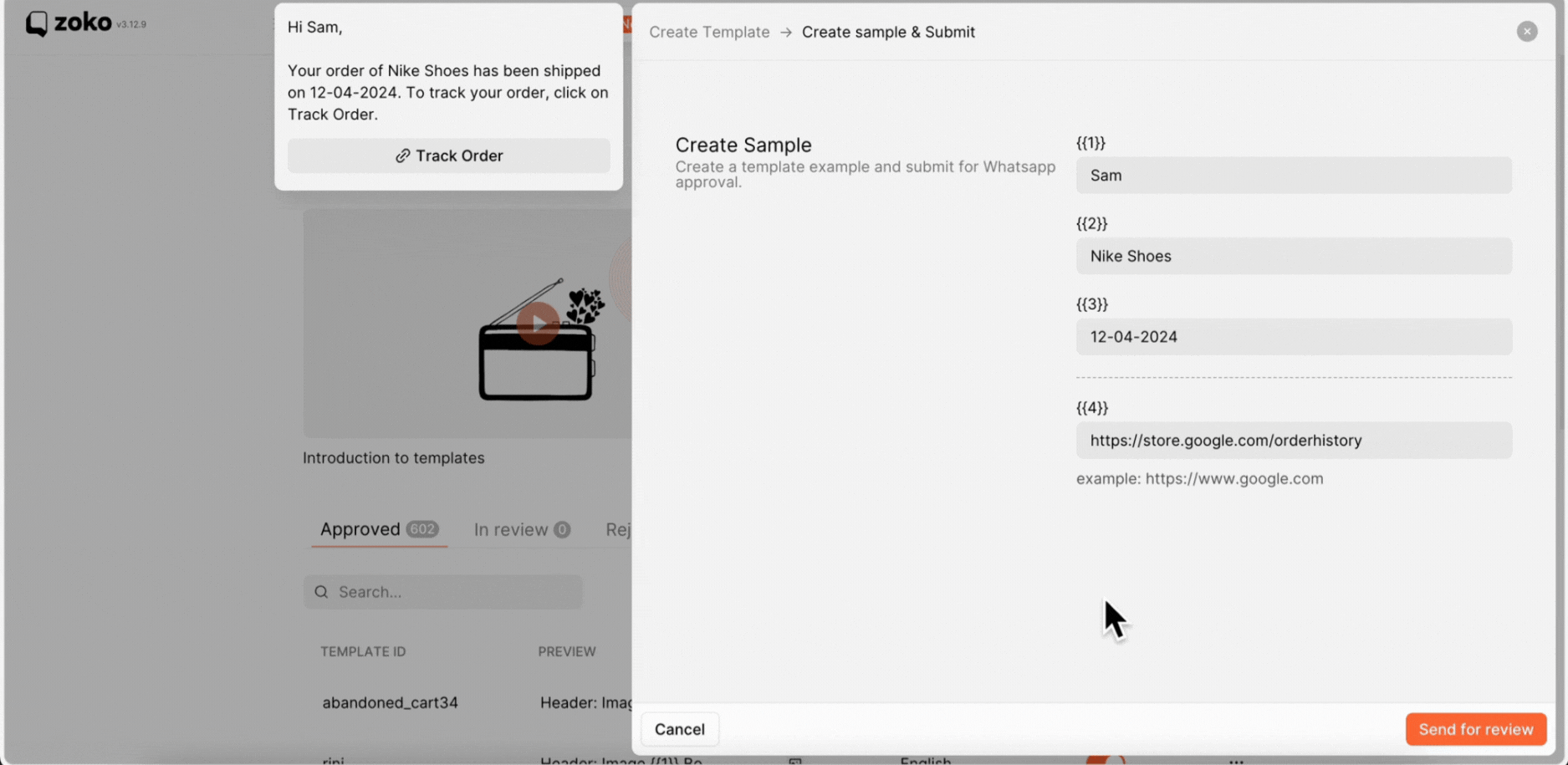The width and height of the screenshot is (1568, 765).
Task: Send the template for review
Action: click(1475, 729)
